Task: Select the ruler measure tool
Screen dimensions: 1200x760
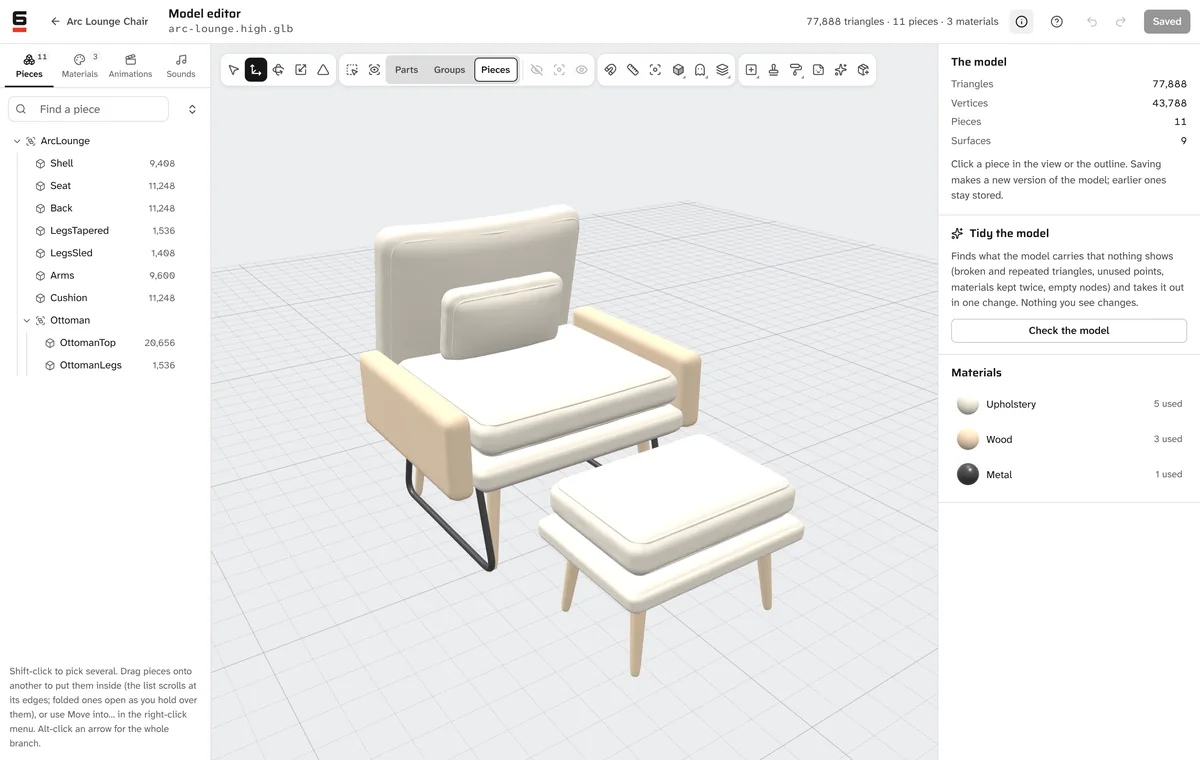Action: click(633, 70)
